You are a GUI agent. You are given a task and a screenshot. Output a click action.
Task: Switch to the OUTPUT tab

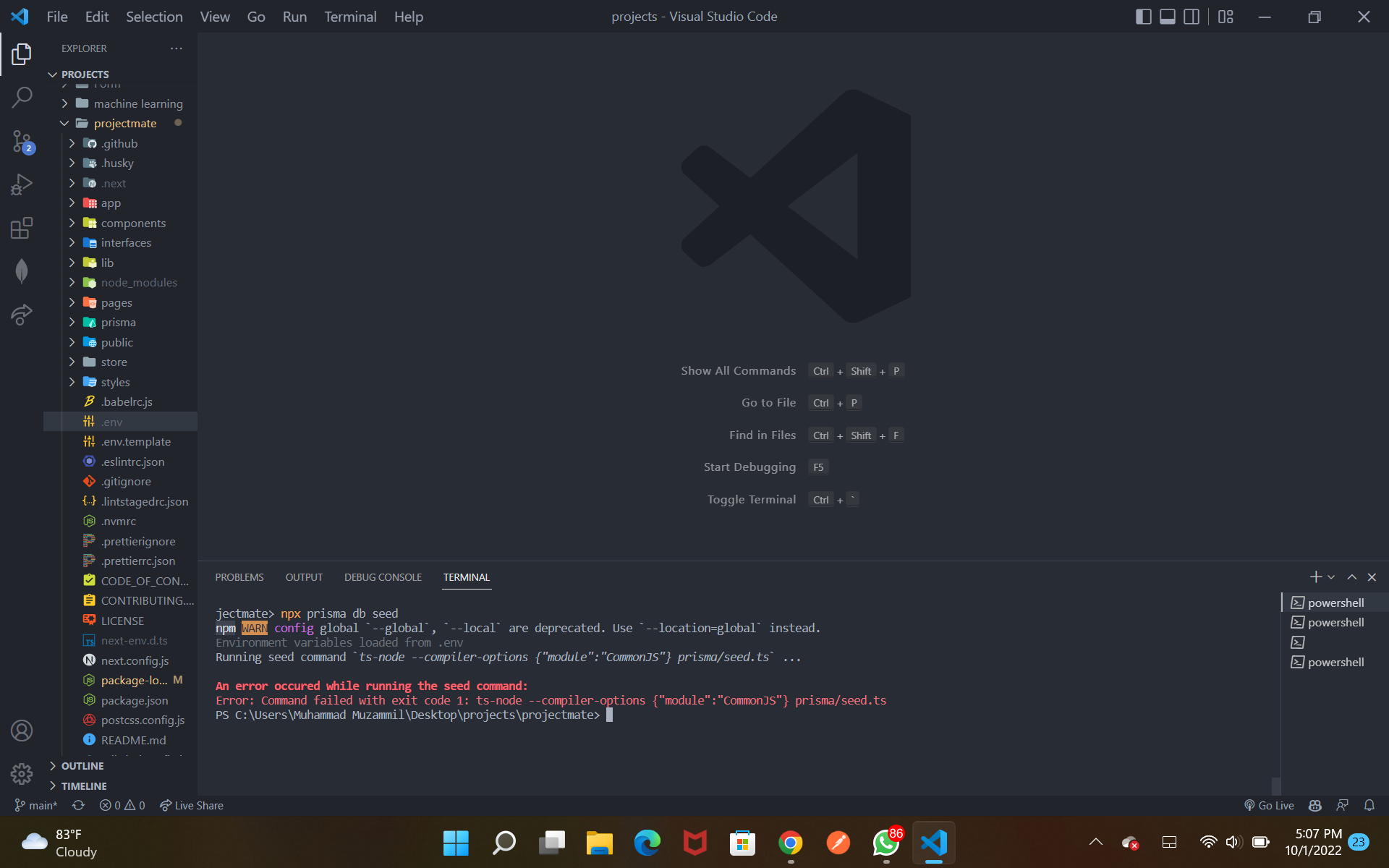coord(304,576)
